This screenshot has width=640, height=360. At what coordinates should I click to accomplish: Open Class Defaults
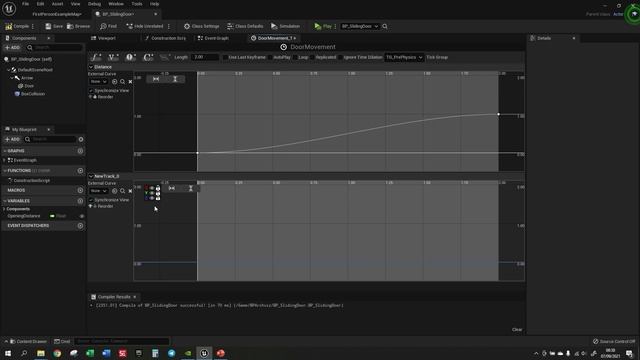tap(245, 26)
